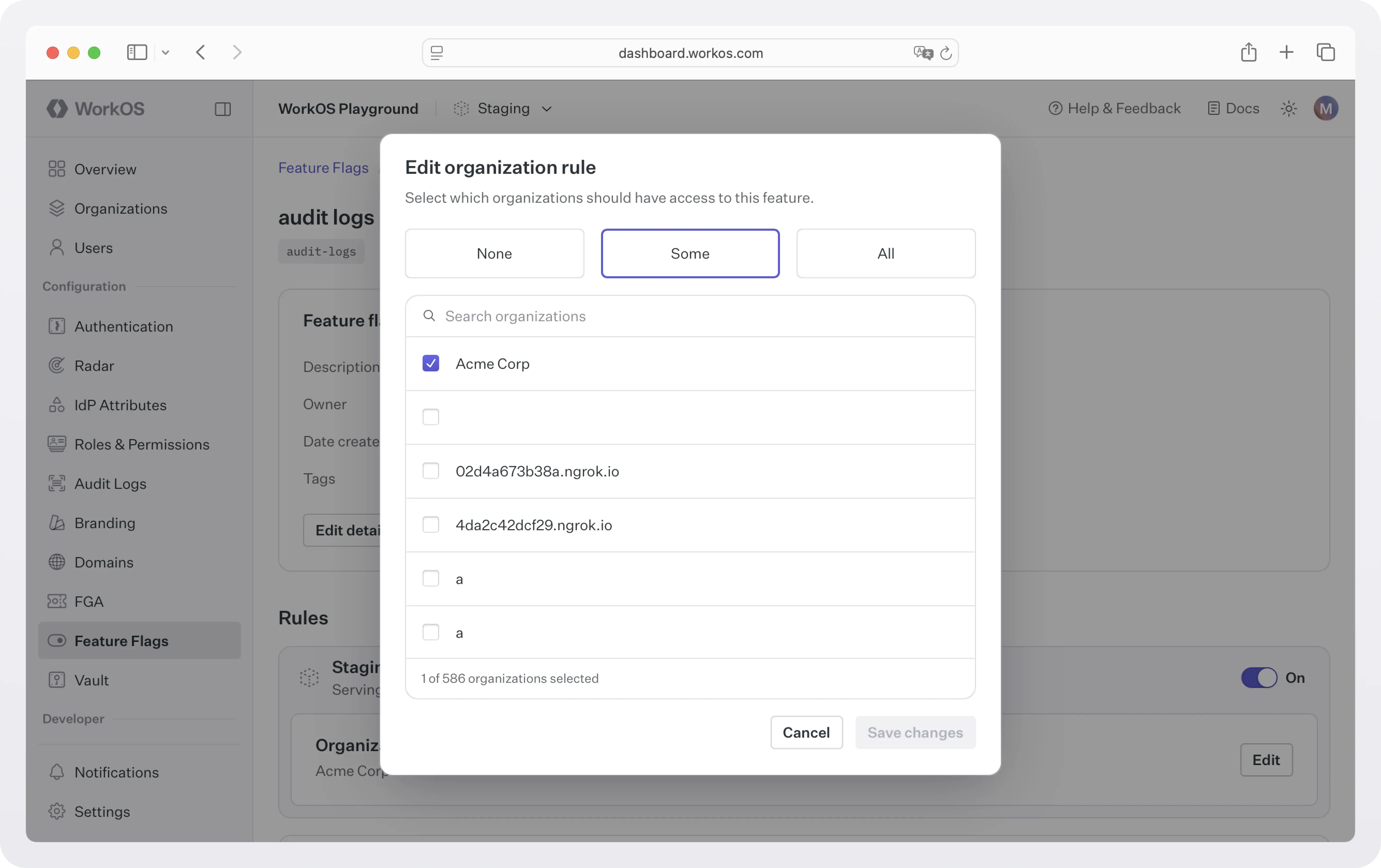Click the Search organizations field
This screenshot has height=868, width=1381.
pyautogui.click(x=690, y=316)
